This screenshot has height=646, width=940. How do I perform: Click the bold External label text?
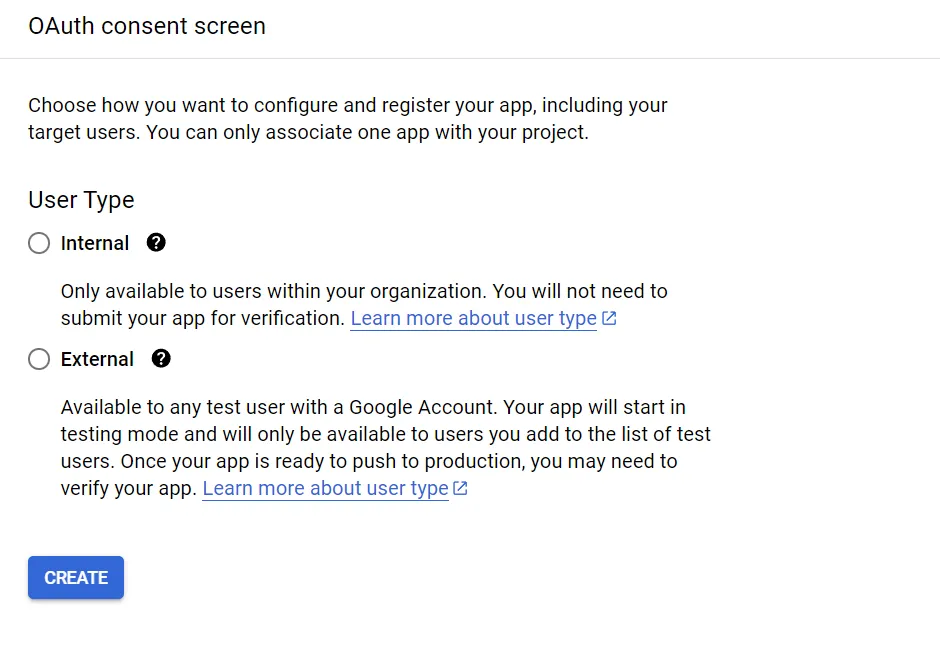click(97, 359)
